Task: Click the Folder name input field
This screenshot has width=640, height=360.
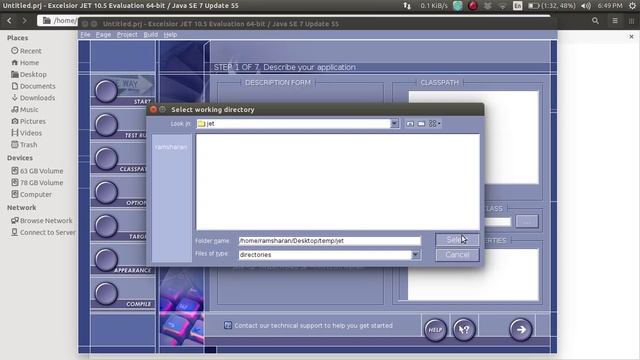Action: [x=329, y=241]
